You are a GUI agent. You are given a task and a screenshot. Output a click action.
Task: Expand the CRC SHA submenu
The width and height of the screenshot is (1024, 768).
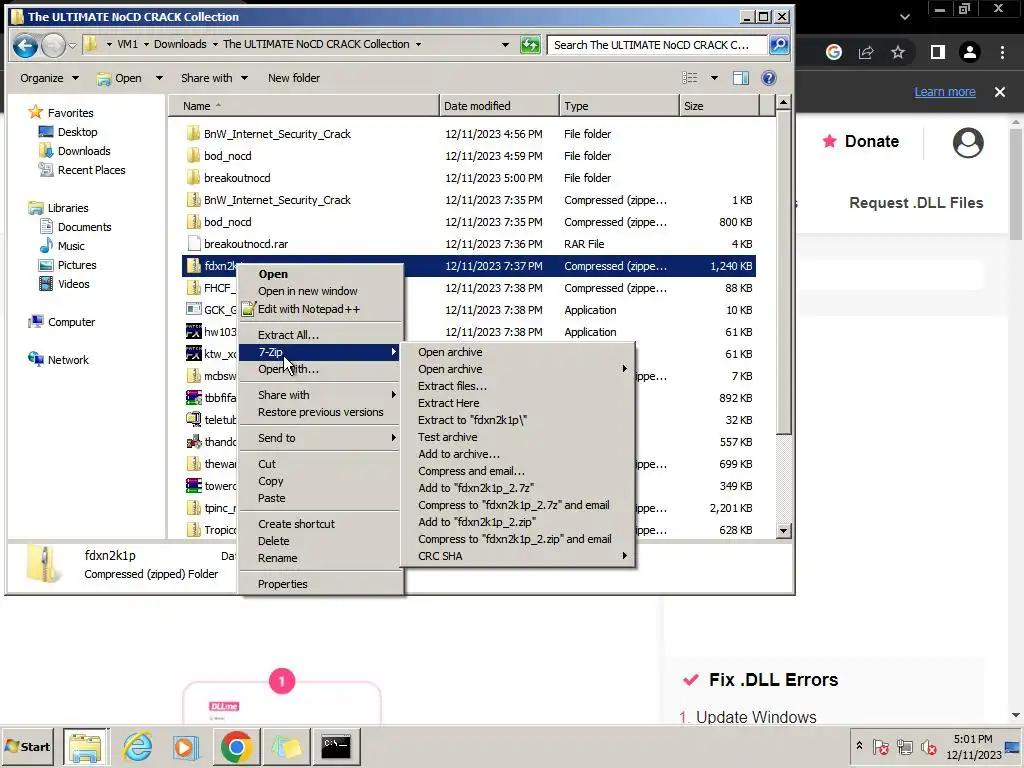coord(517,556)
